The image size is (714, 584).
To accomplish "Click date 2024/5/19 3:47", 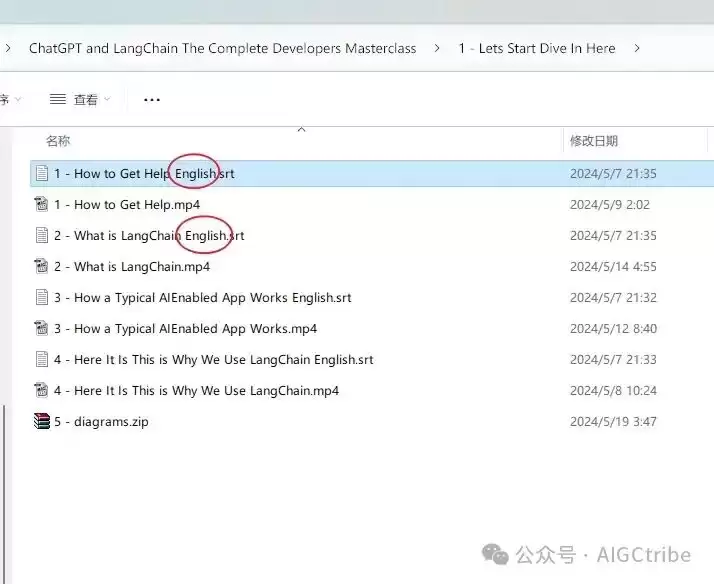I will [613, 421].
